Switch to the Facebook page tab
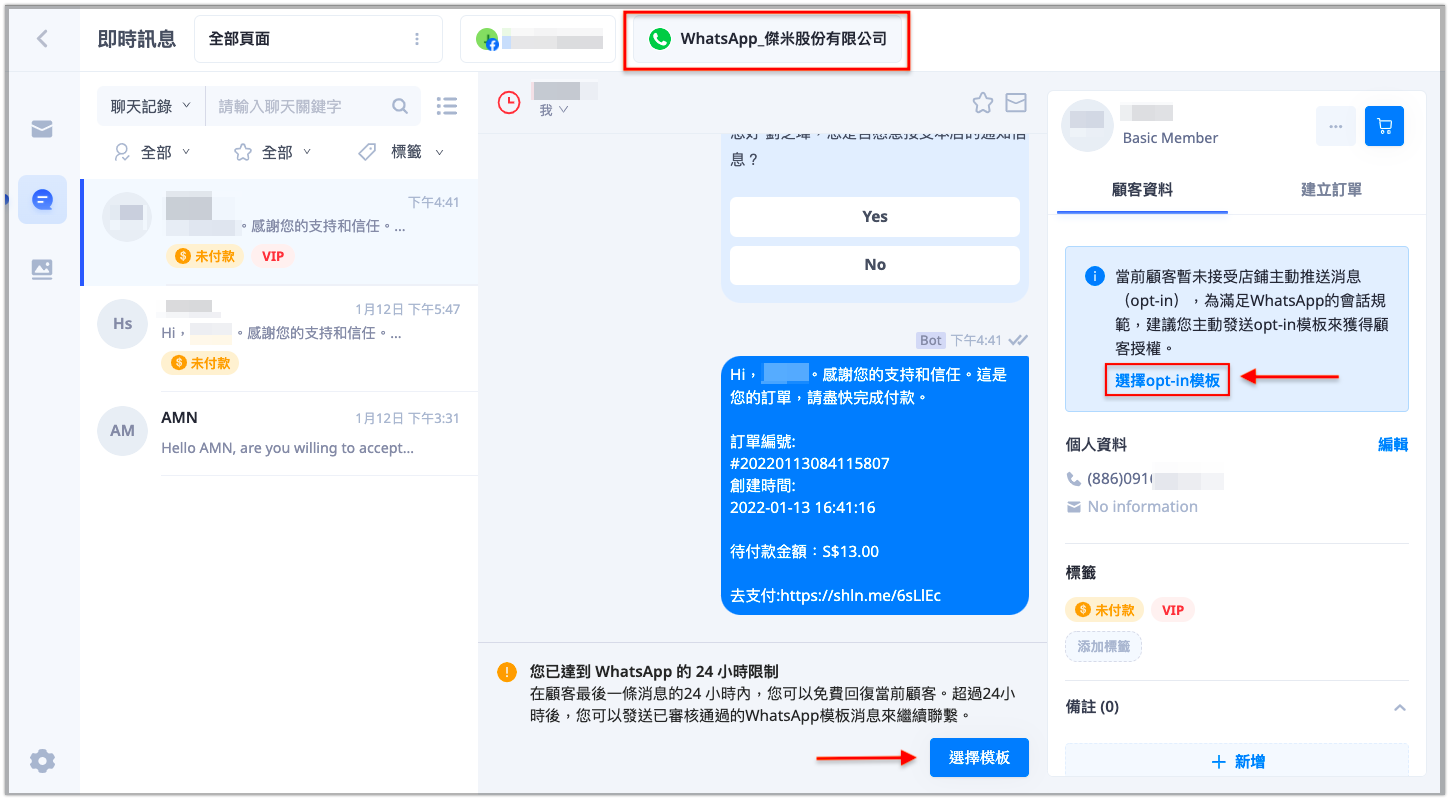The width and height of the screenshot is (1450, 800). tap(538, 39)
